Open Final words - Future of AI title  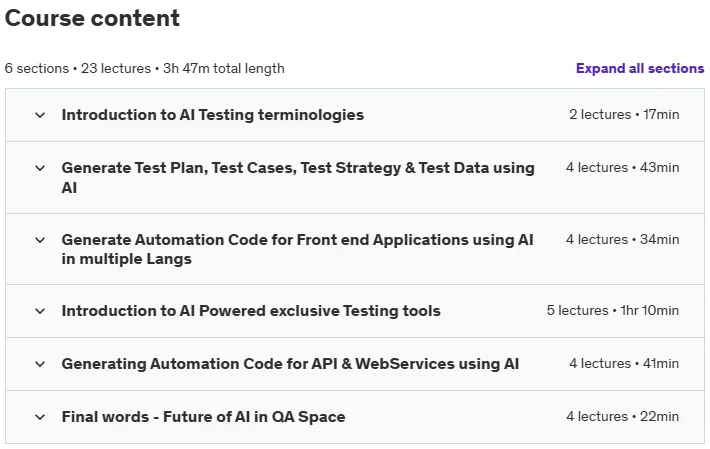pyautogui.click(x=203, y=417)
